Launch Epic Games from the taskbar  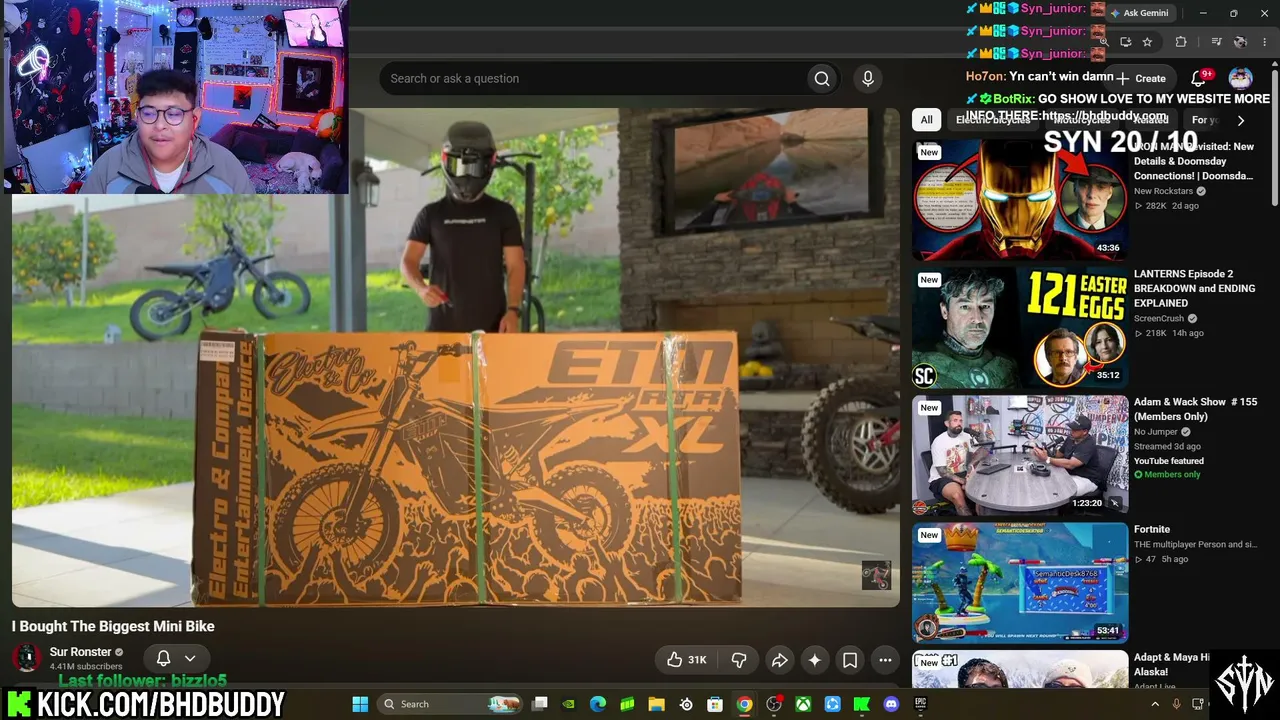pos(921,704)
